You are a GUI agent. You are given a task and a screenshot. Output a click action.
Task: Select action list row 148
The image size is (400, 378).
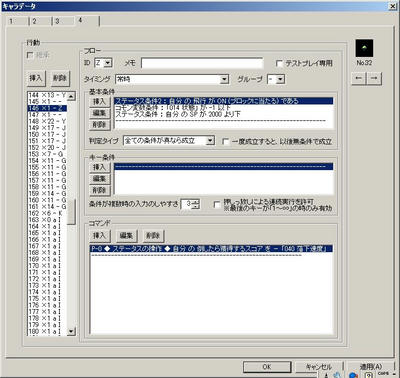click(x=47, y=121)
